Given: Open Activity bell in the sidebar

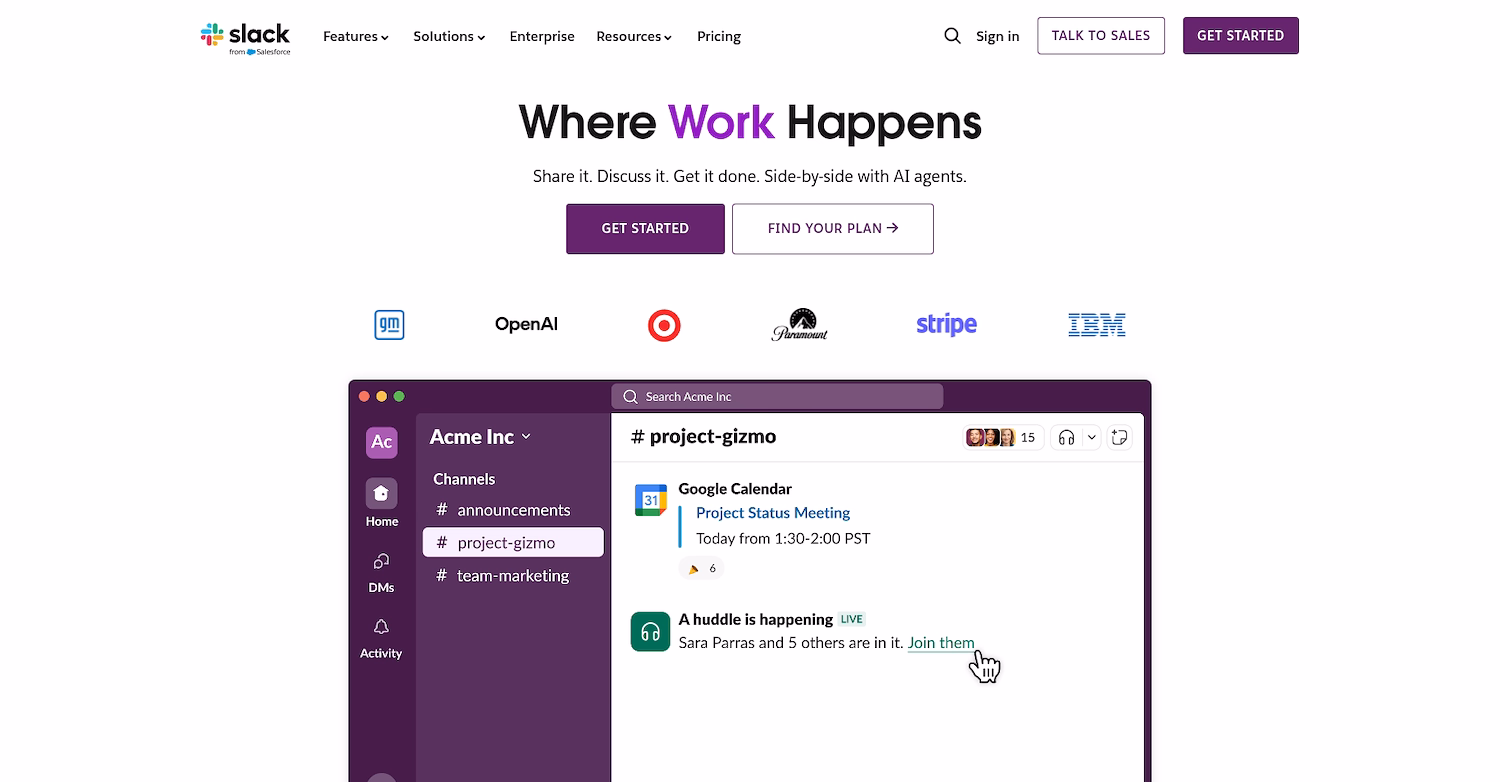Looking at the screenshot, I should pyautogui.click(x=381, y=638).
